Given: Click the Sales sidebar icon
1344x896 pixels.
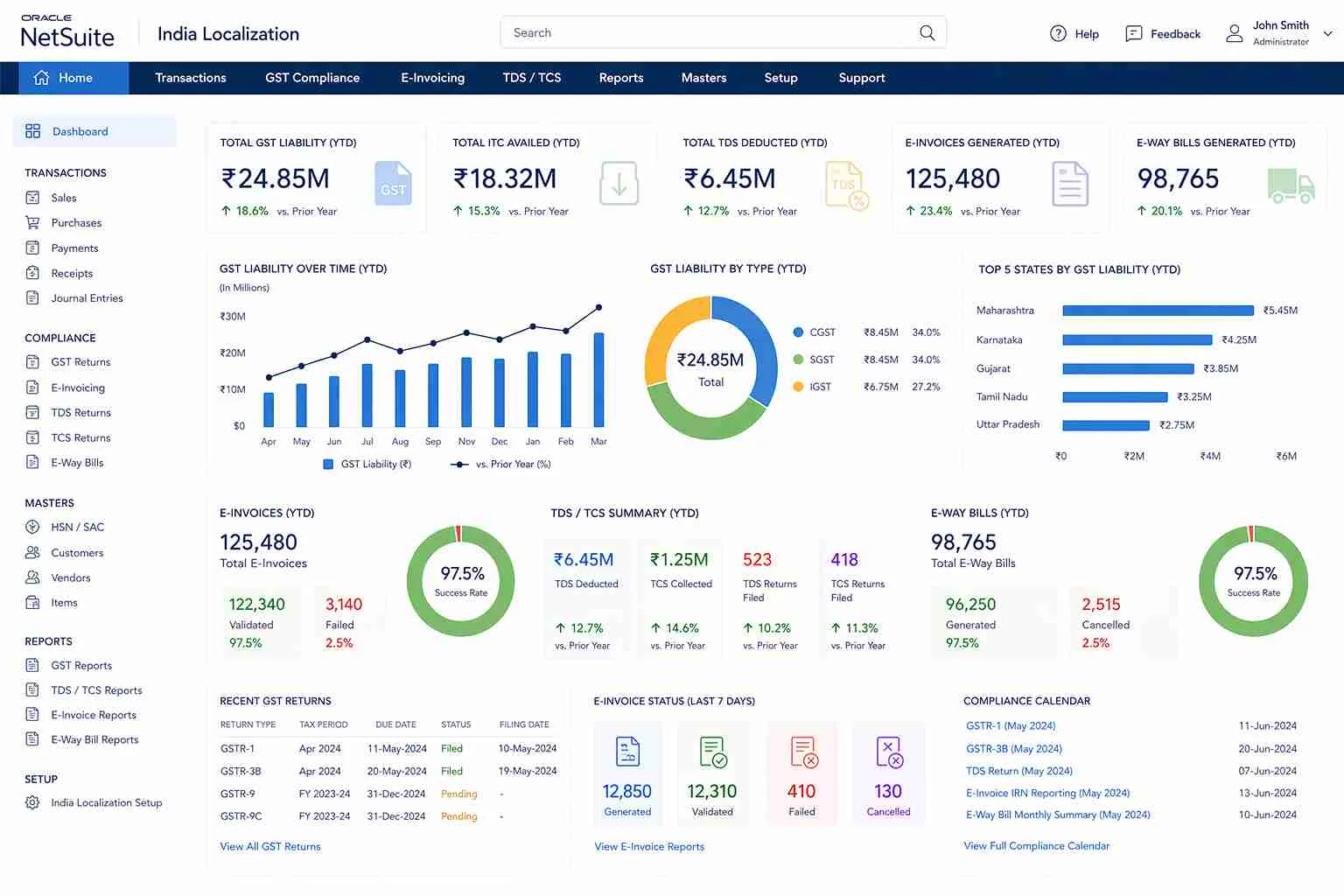Looking at the screenshot, I should tap(32, 198).
